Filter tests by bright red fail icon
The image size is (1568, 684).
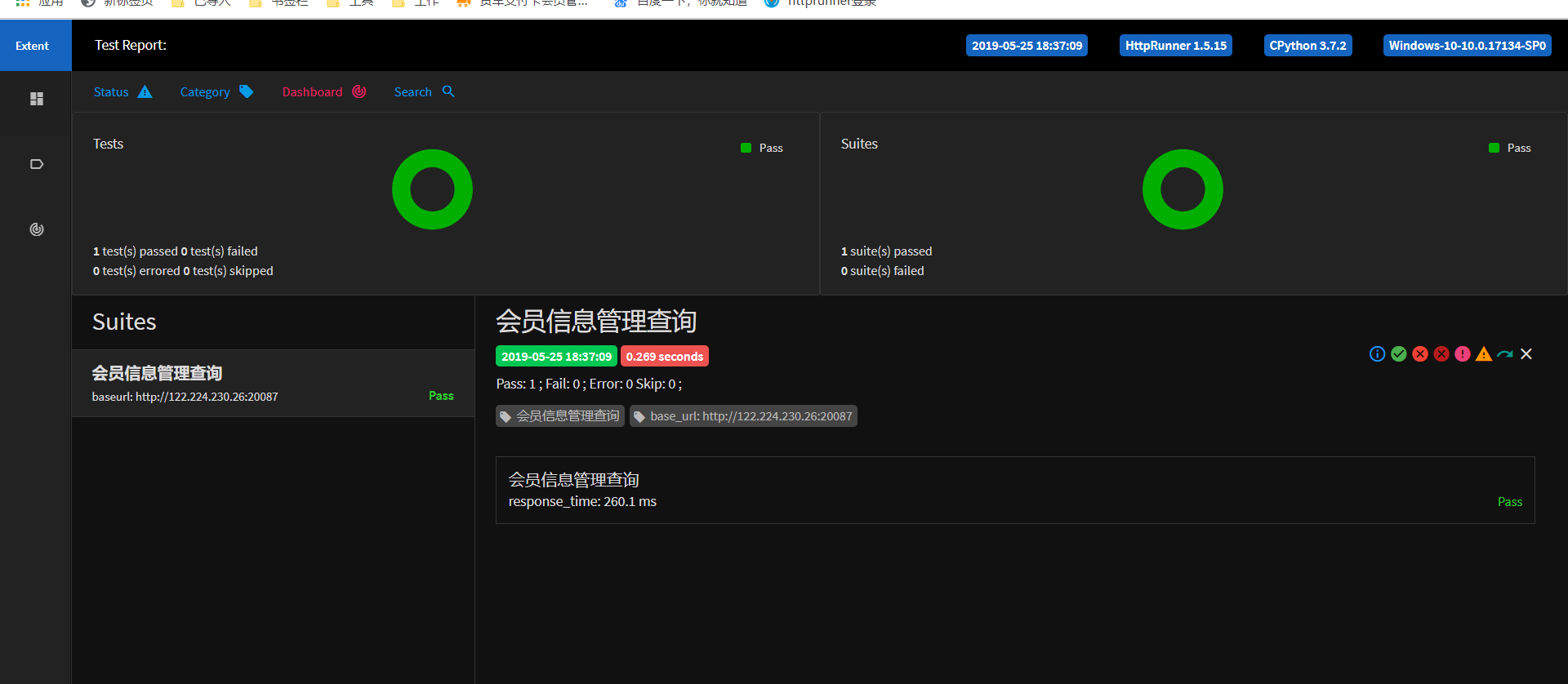tap(1420, 353)
